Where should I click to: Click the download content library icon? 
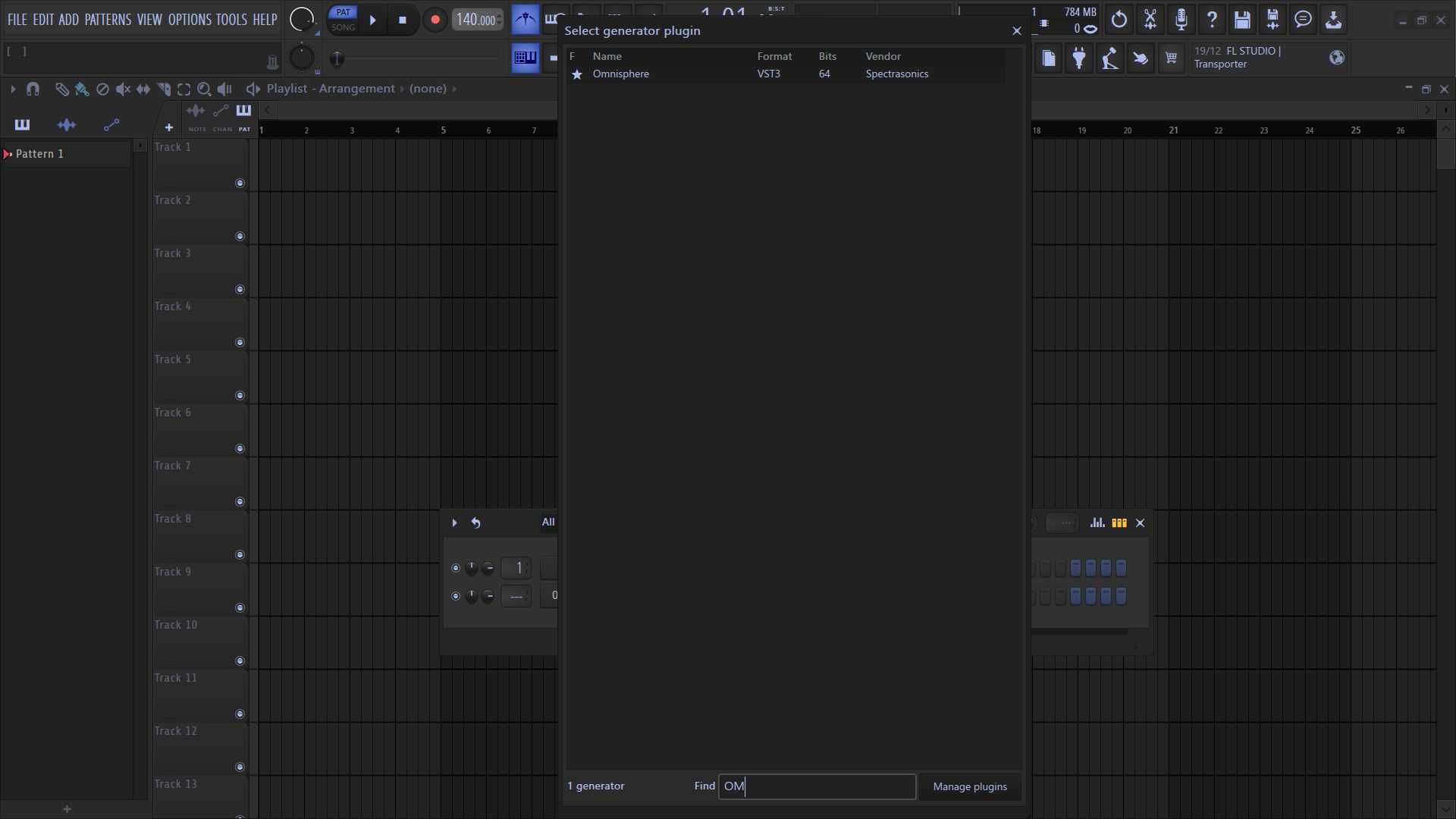[x=1333, y=20]
